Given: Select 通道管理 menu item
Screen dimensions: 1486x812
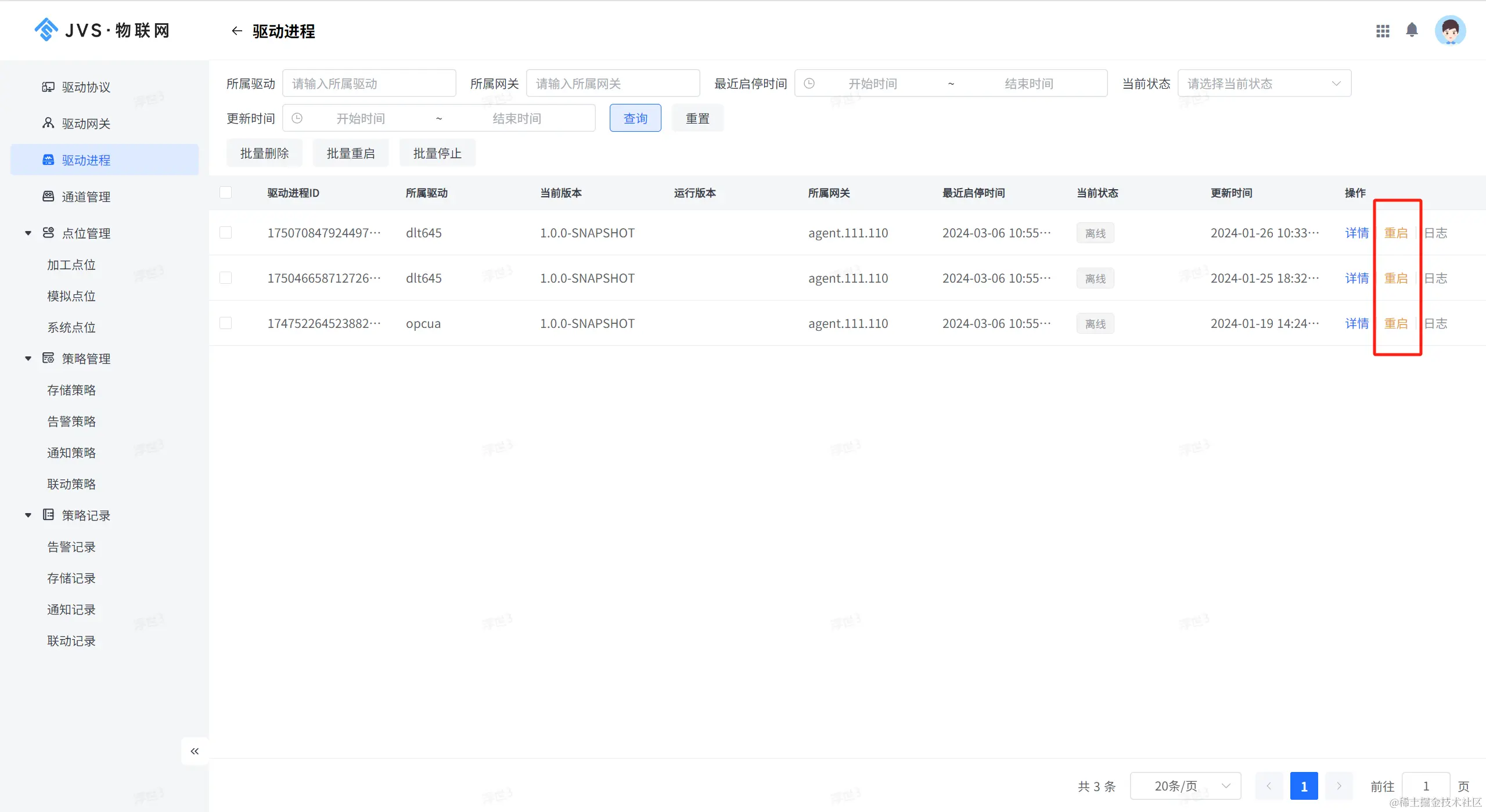Looking at the screenshot, I should 86,197.
